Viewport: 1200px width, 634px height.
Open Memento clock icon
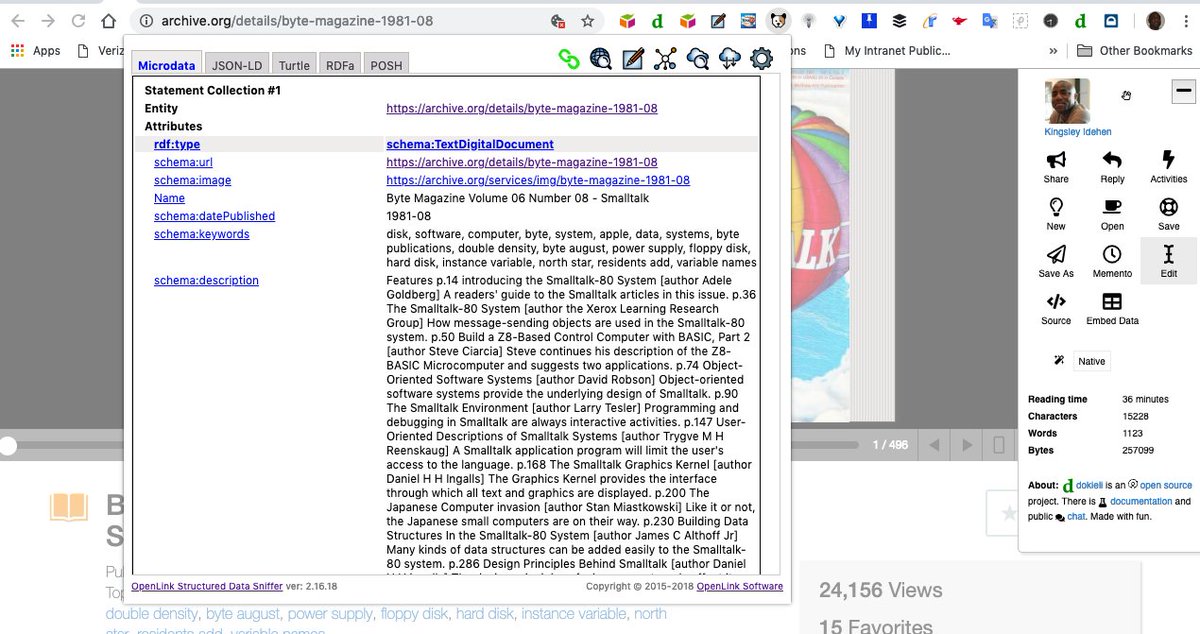1112,254
